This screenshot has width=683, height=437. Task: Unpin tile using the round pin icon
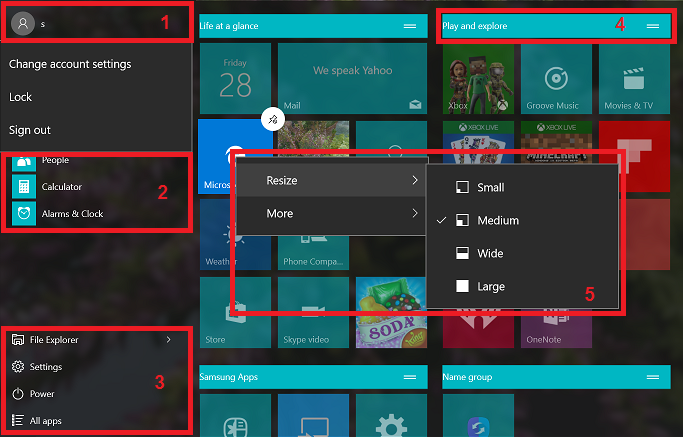click(x=273, y=119)
